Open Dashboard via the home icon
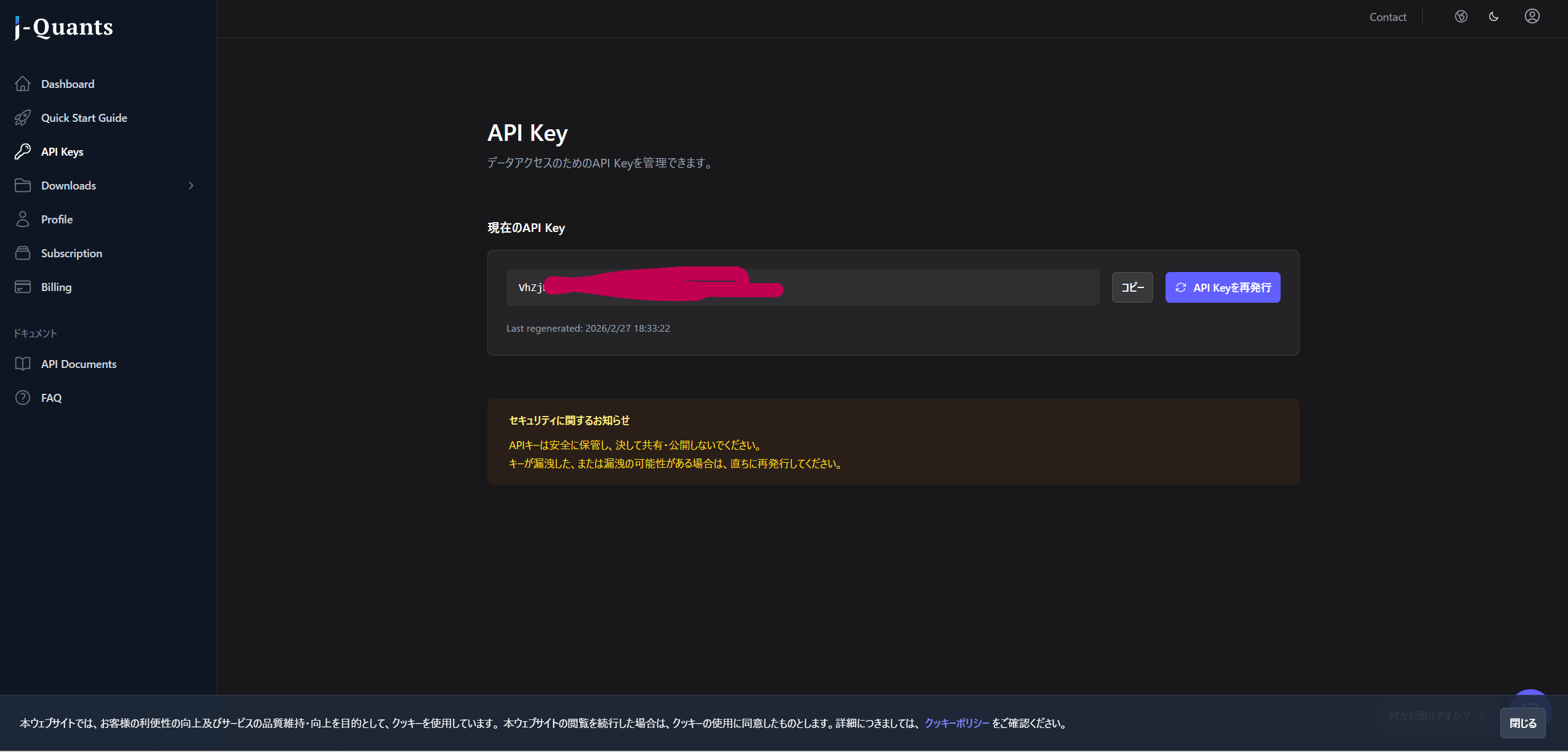Screen dimensions: 1568x752 click(23, 84)
